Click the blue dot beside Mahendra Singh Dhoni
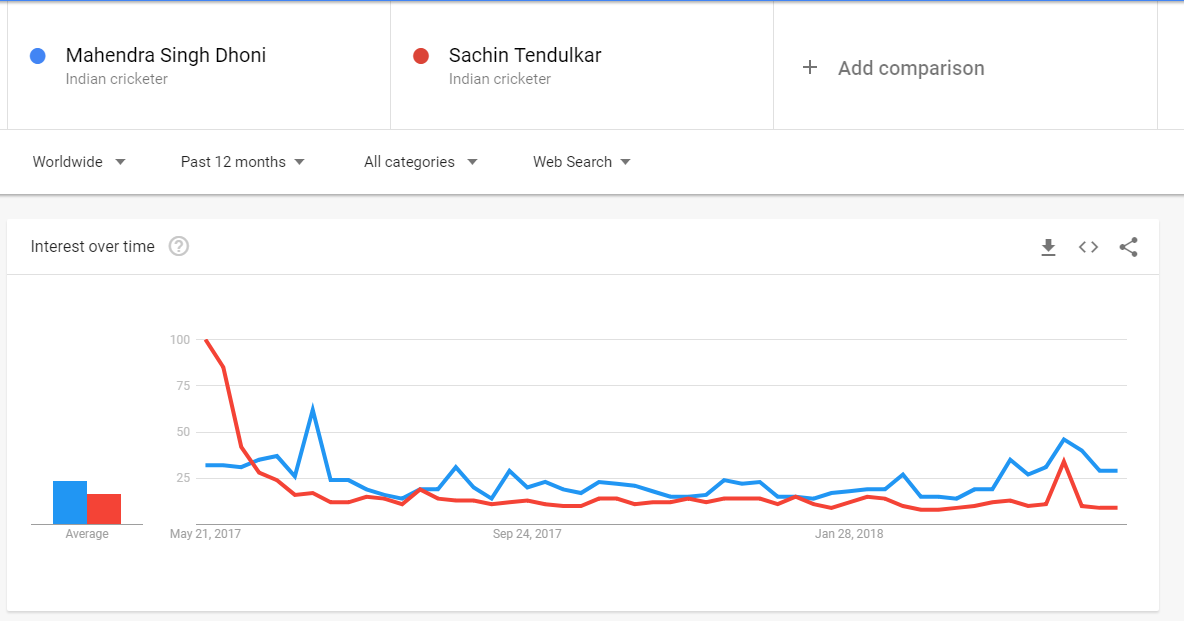The width and height of the screenshot is (1184, 621). point(38,56)
